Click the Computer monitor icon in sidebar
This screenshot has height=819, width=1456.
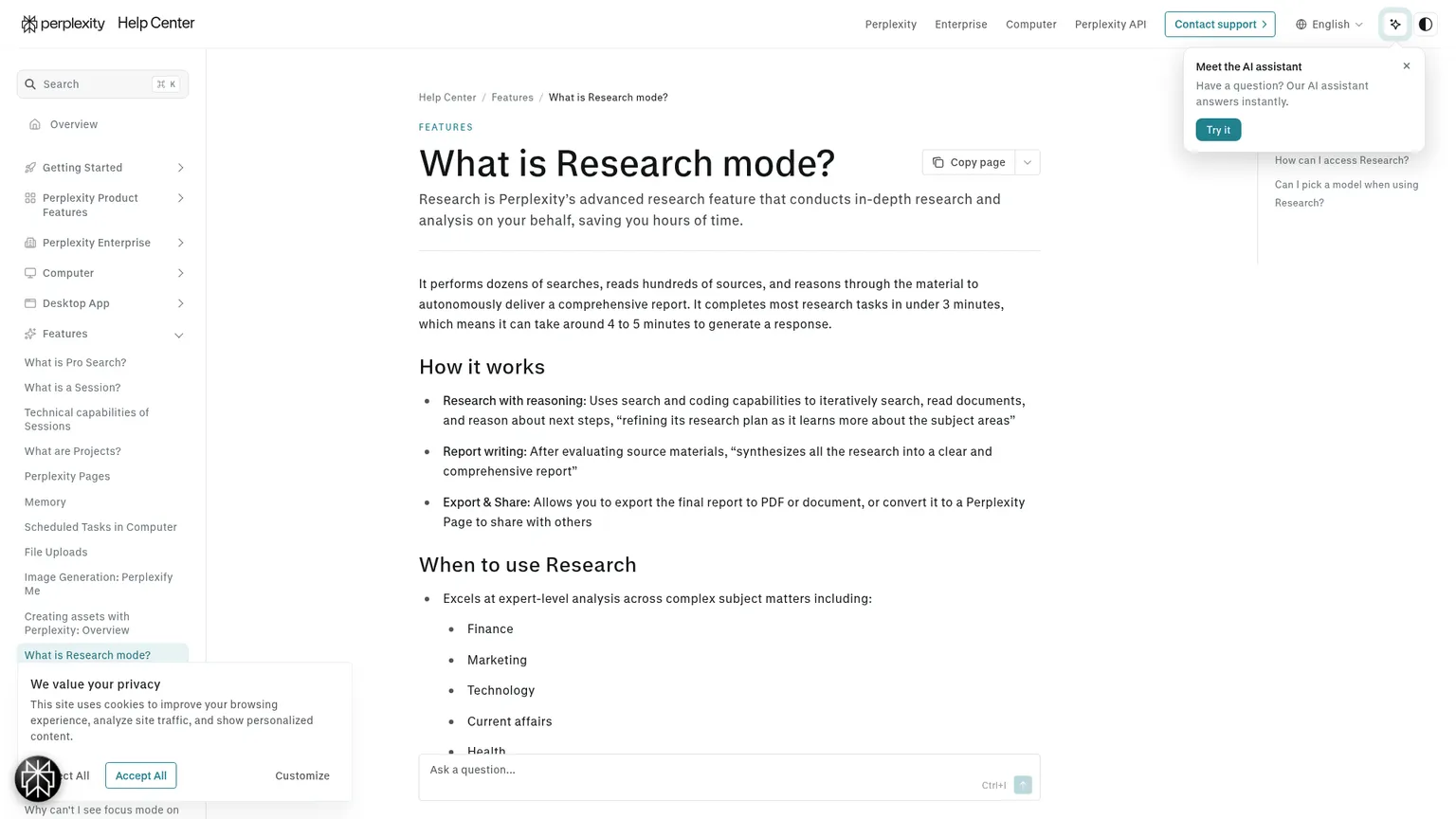click(x=30, y=273)
